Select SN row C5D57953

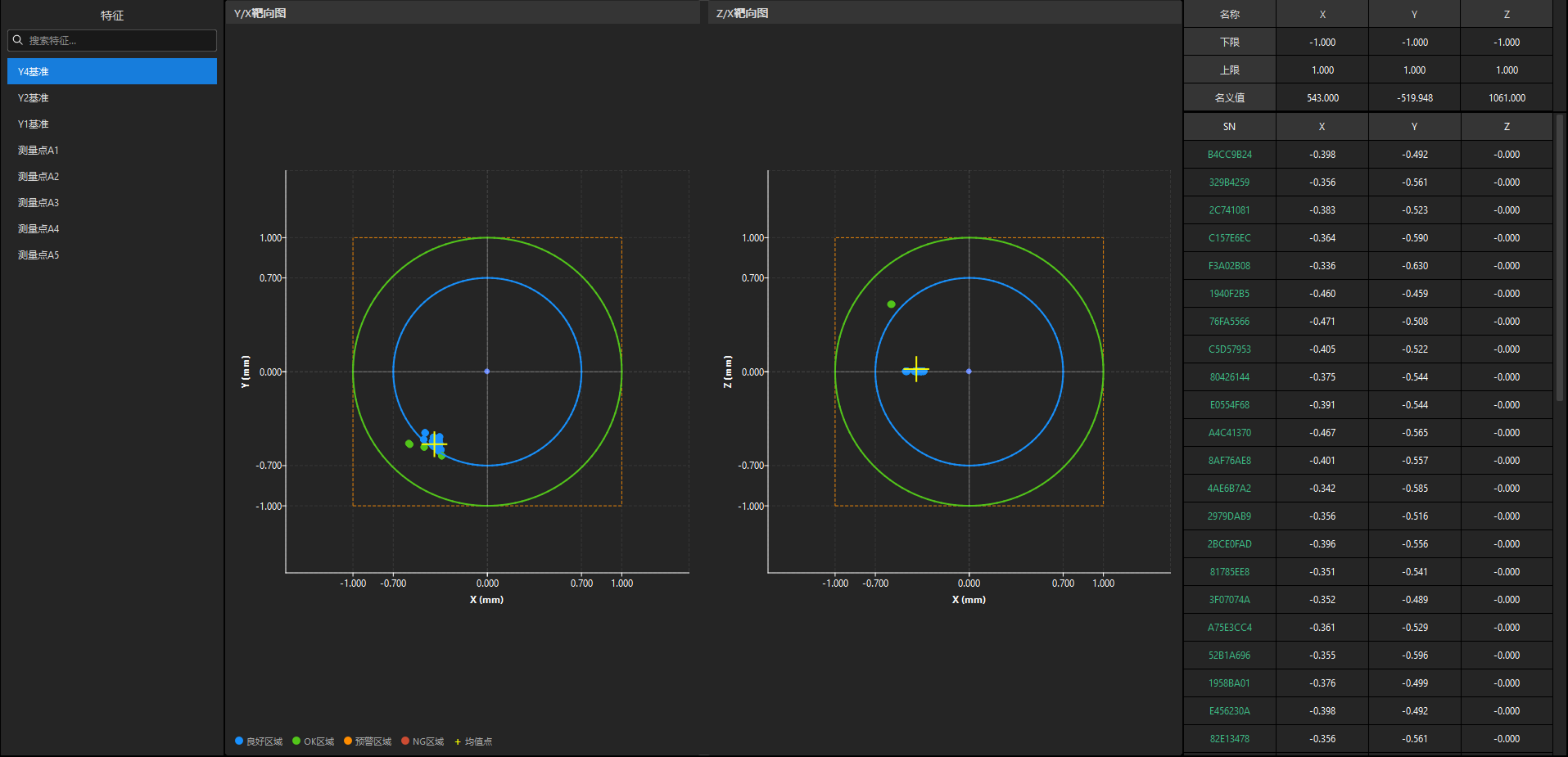point(1229,349)
